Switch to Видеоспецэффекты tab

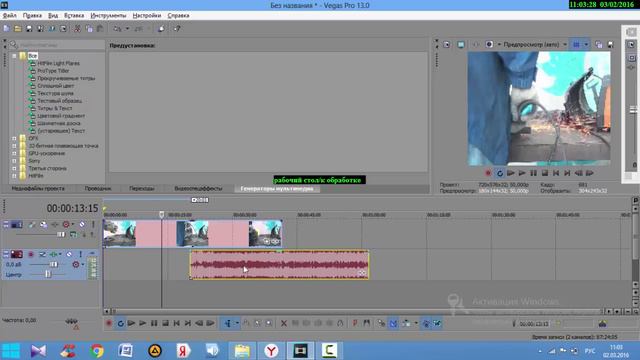[x=198, y=189]
